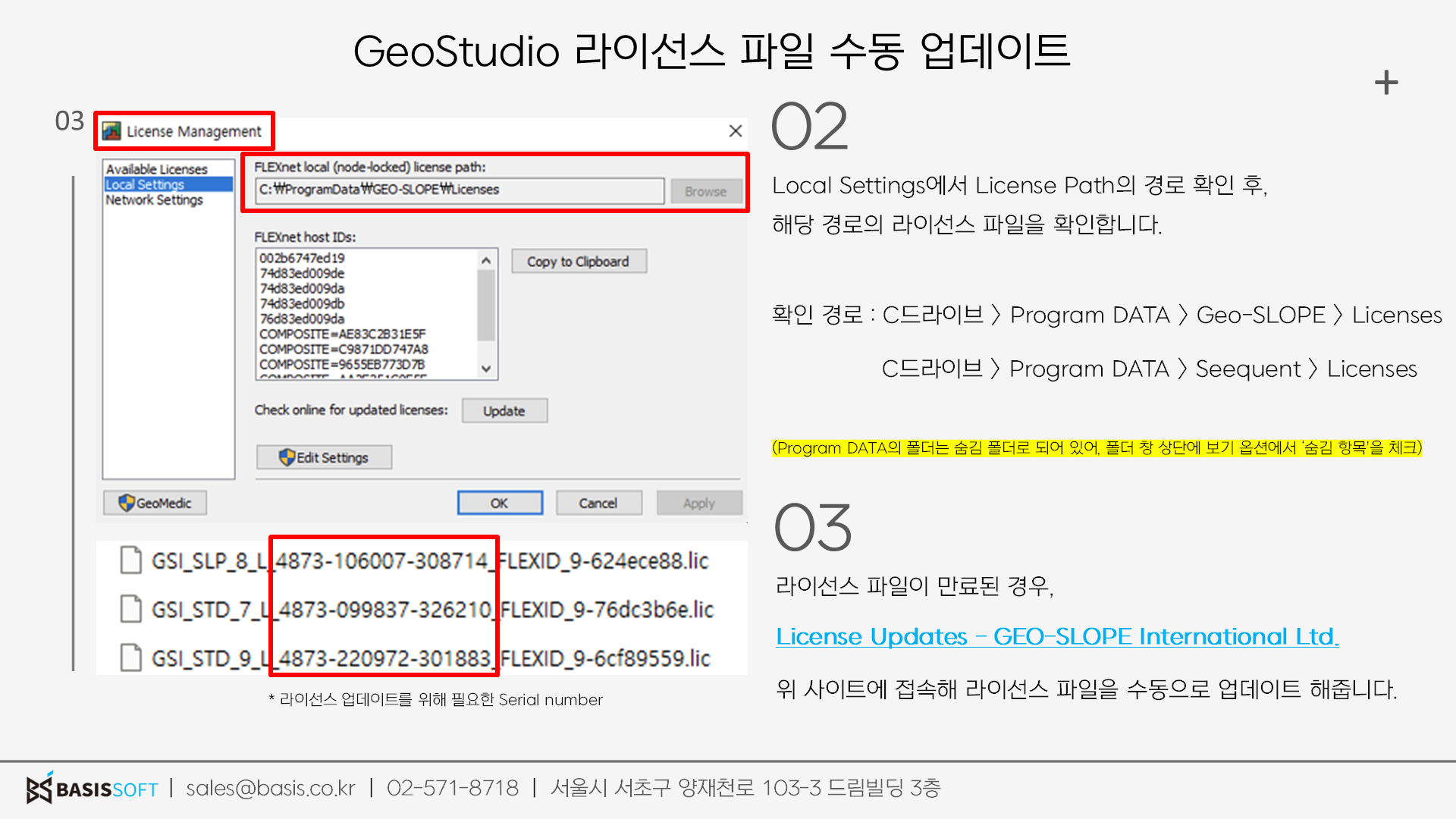Click the Cancel button
This screenshot has height=819, width=1456.
click(x=598, y=503)
